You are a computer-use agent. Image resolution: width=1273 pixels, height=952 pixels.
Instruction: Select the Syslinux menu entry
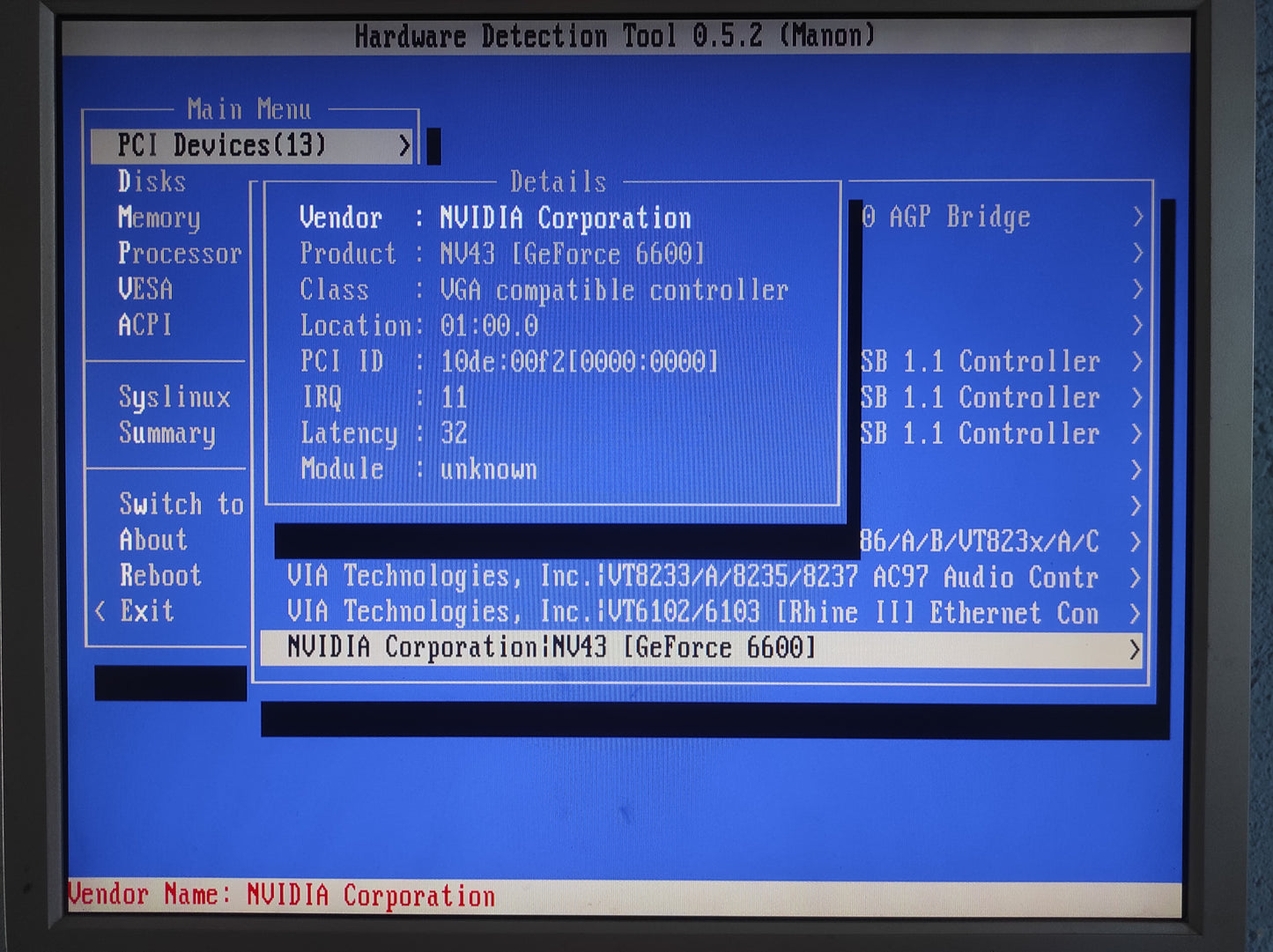coord(174,398)
